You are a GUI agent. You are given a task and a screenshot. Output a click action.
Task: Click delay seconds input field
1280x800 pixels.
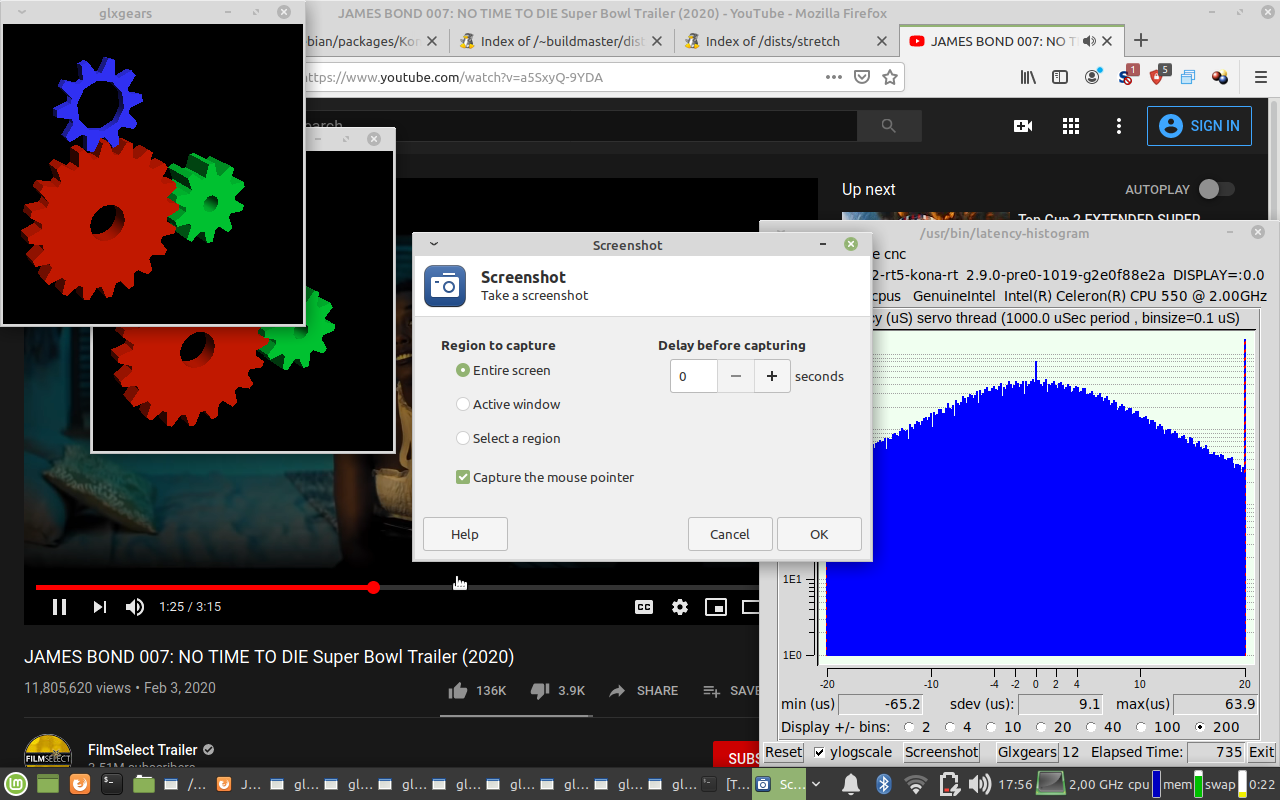point(694,376)
